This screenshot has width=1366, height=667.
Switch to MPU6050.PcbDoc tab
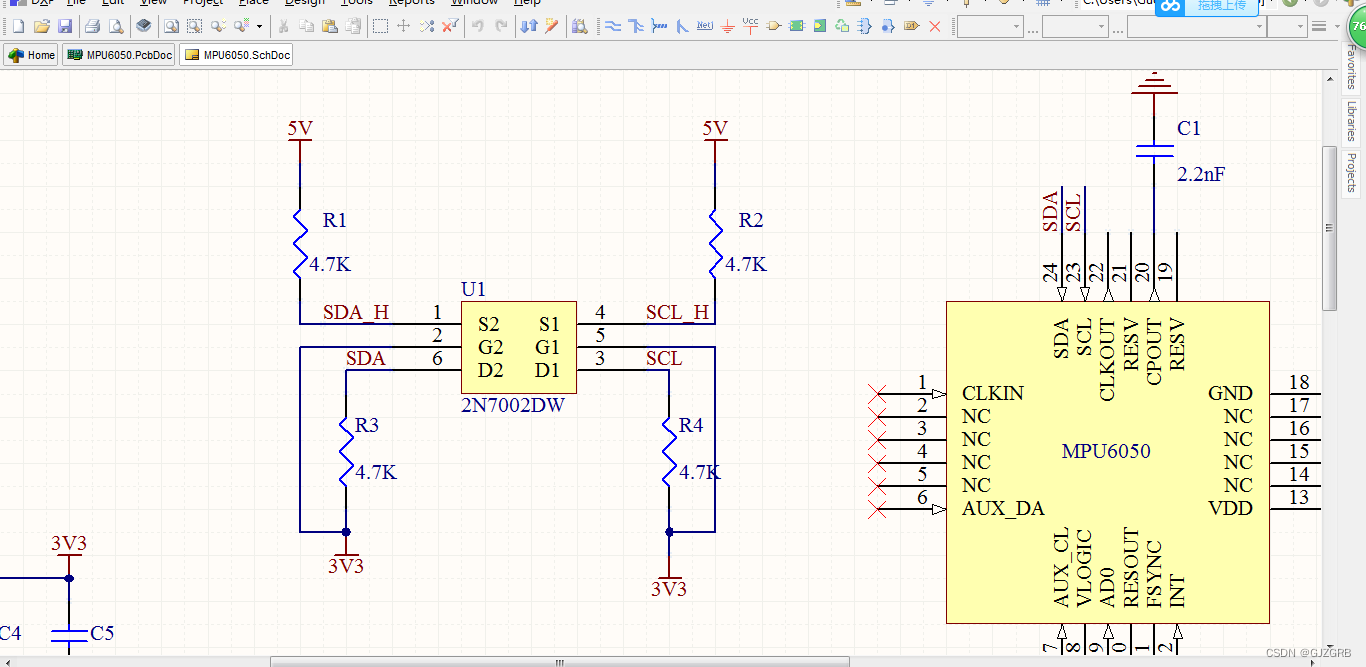(x=118, y=55)
